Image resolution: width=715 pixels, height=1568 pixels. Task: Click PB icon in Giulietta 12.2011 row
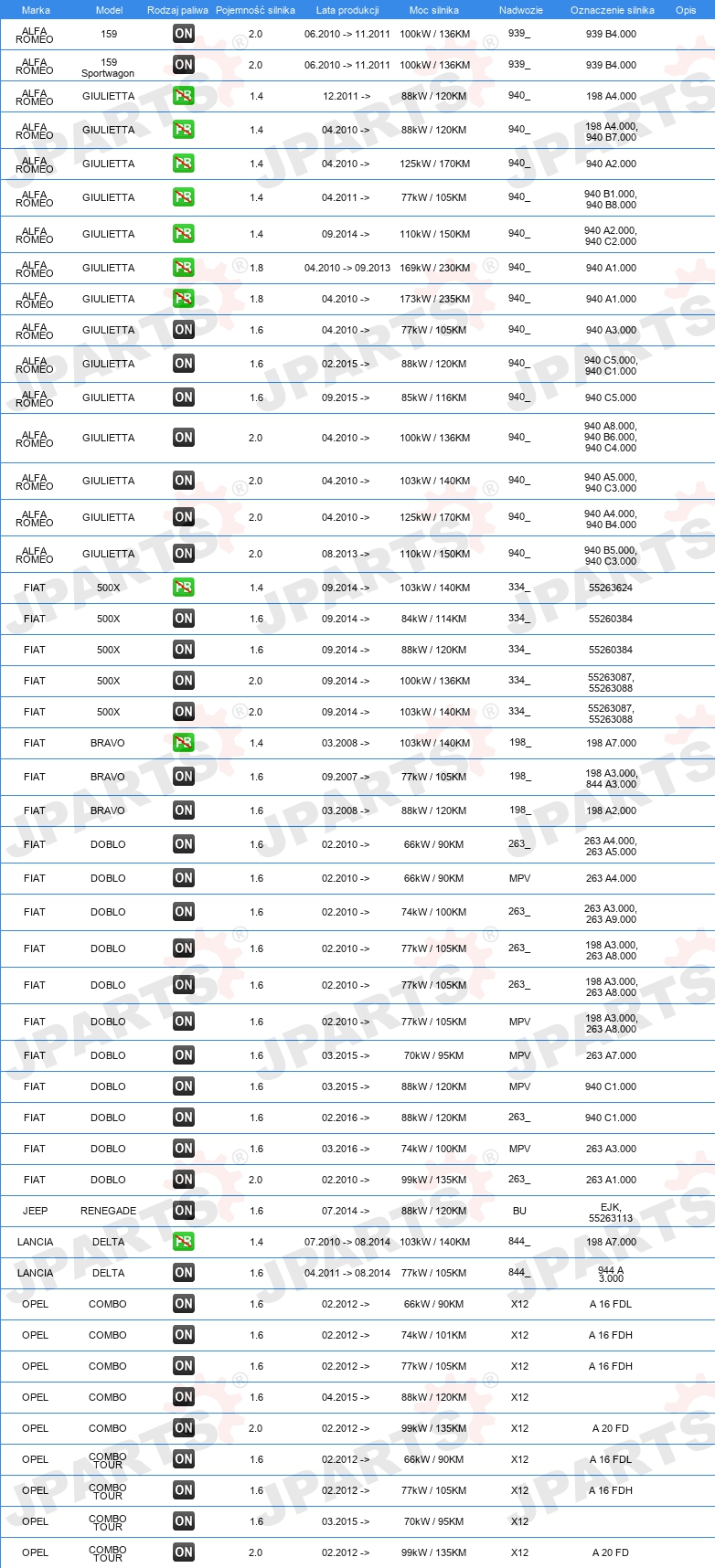184,96
